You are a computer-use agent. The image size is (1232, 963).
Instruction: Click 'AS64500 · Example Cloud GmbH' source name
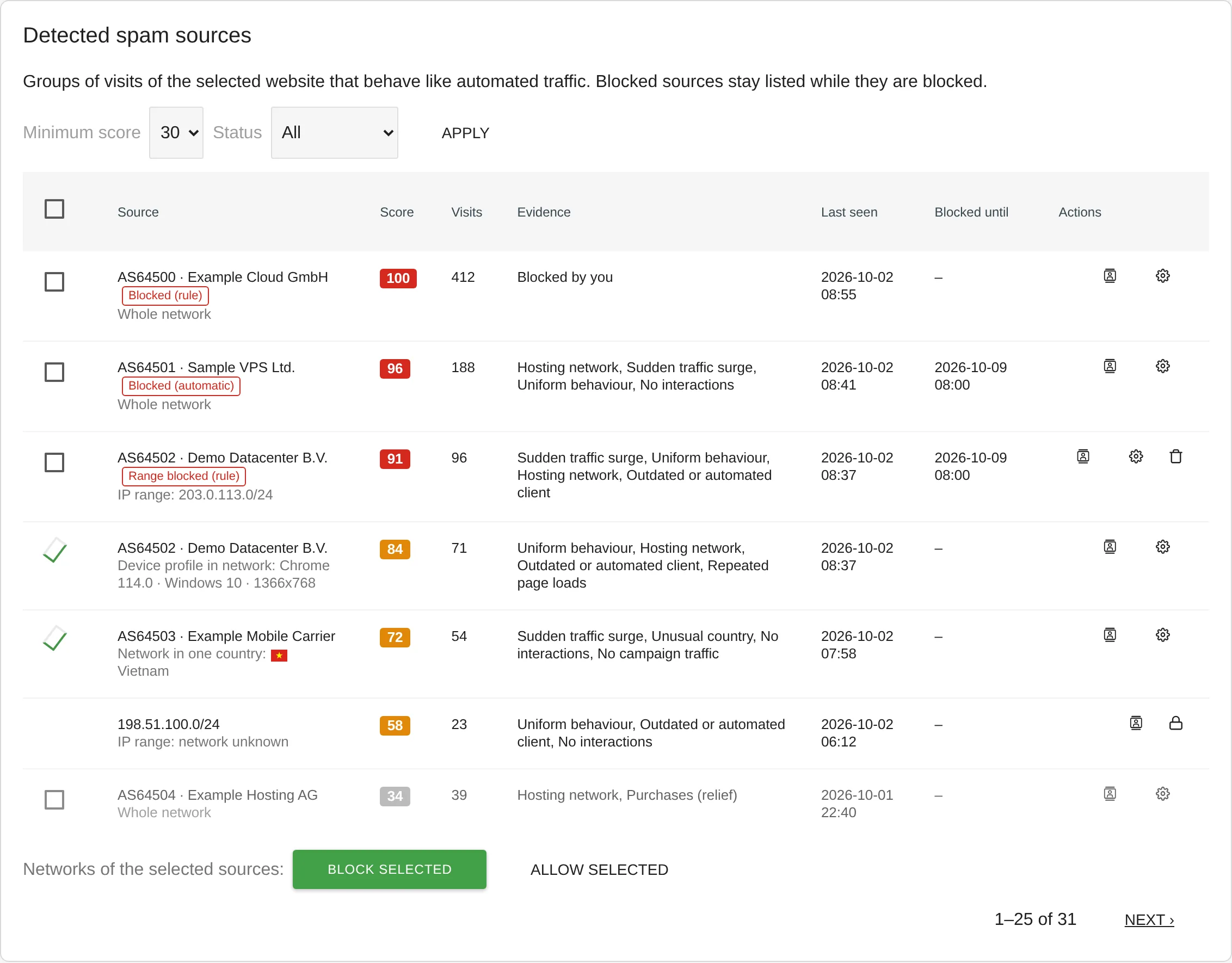click(223, 277)
